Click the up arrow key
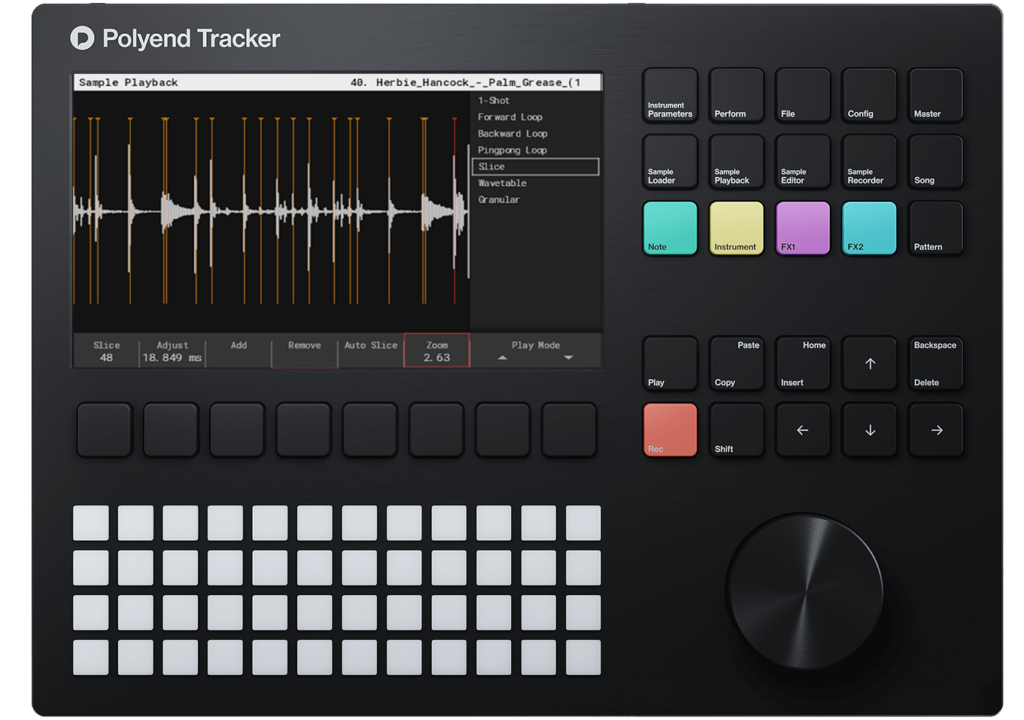 tap(869, 363)
